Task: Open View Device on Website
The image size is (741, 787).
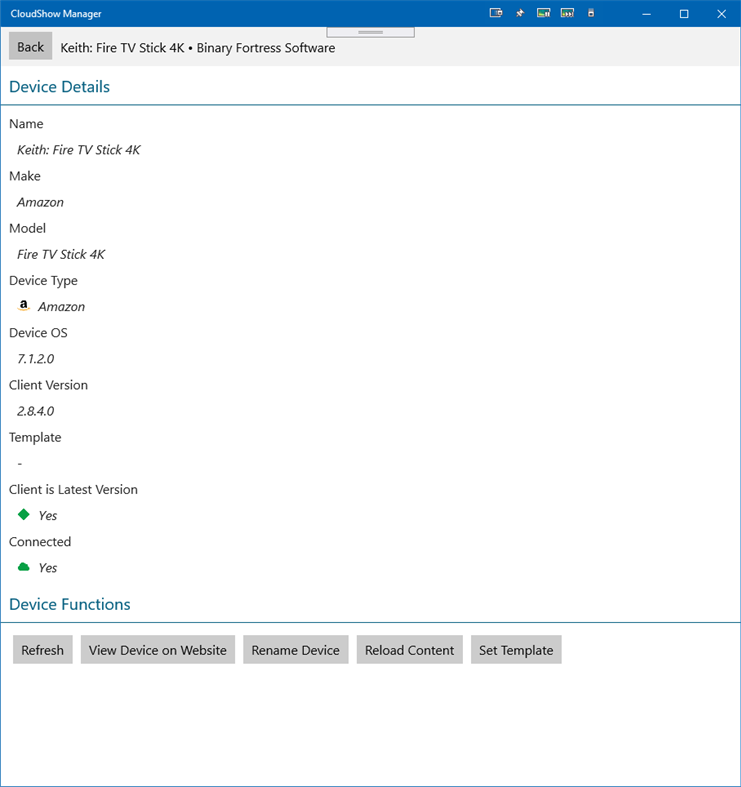Action: 158,649
